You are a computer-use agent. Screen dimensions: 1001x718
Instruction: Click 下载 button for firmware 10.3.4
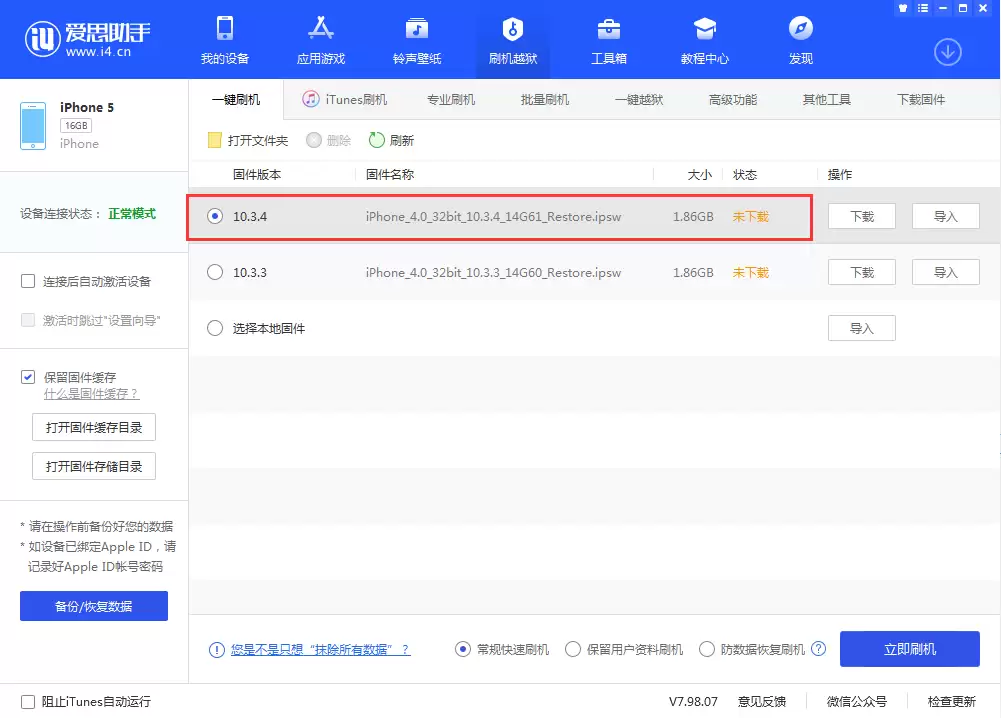tap(862, 216)
